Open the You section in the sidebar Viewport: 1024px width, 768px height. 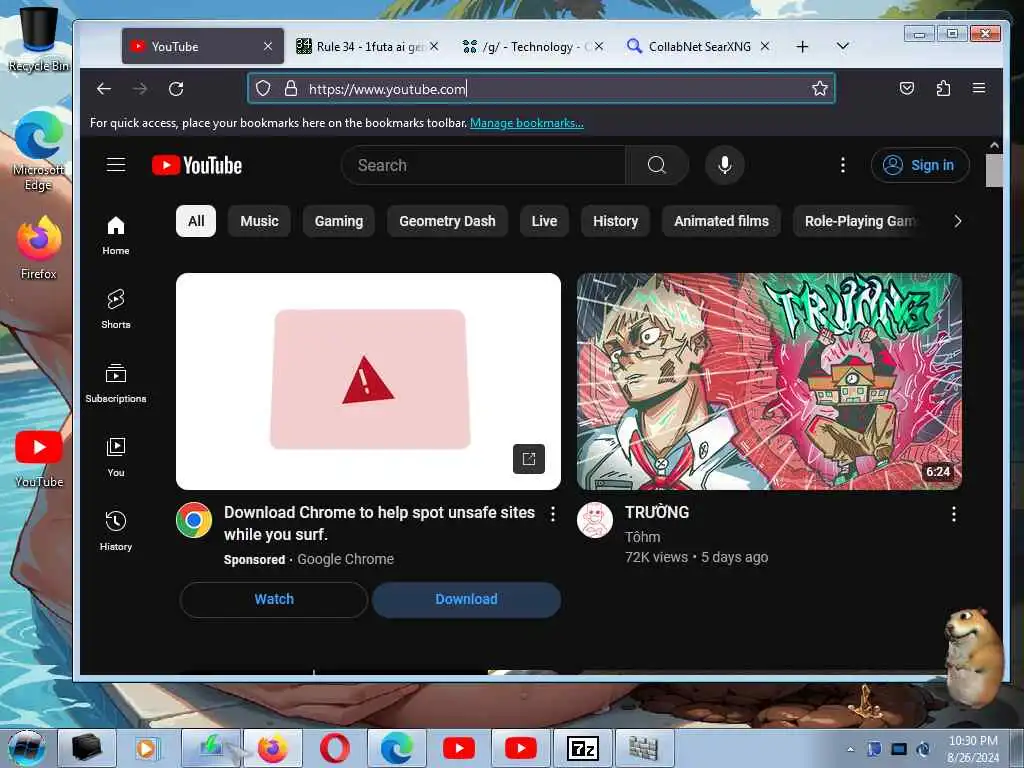point(116,457)
